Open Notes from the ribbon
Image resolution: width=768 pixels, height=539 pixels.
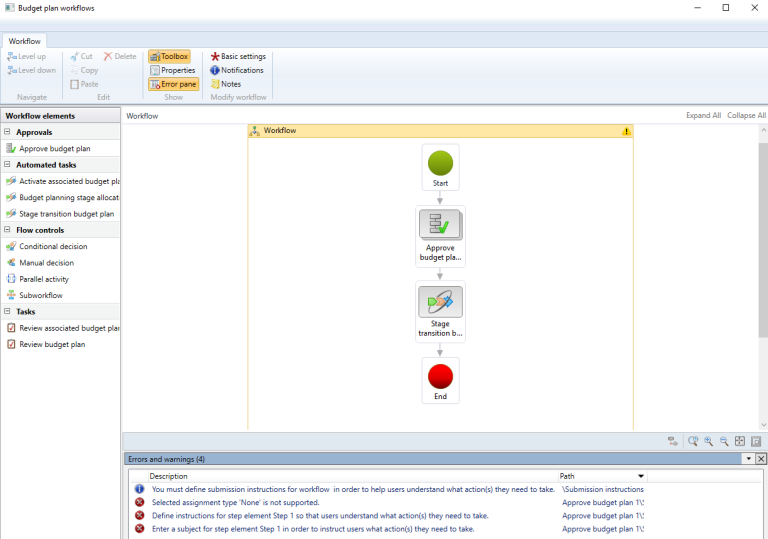(225, 85)
